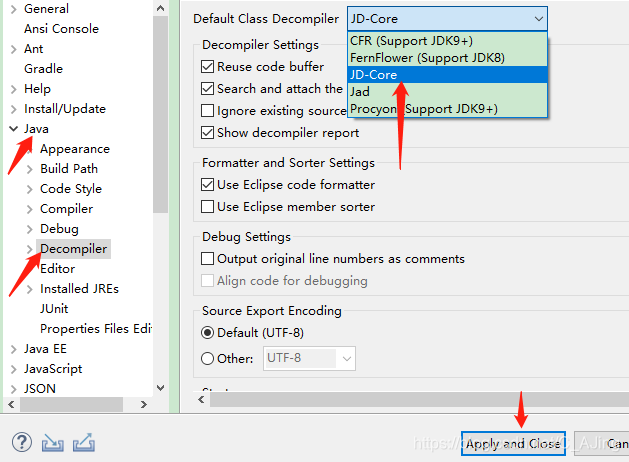This screenshot has width=629, height=462.
Task: Enable Ignore existing source checkbox
Action: (207, 111)
